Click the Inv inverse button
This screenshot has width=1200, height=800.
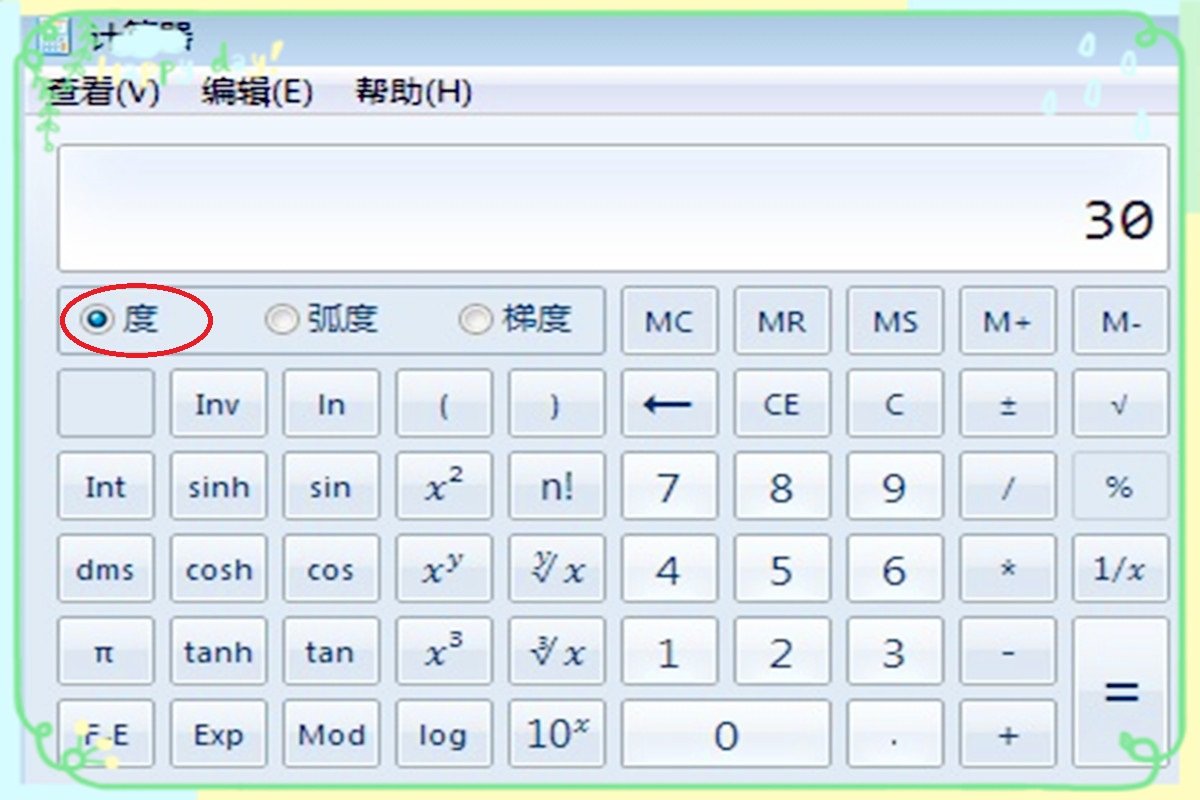pyautogui.click(x=218, y=404)
